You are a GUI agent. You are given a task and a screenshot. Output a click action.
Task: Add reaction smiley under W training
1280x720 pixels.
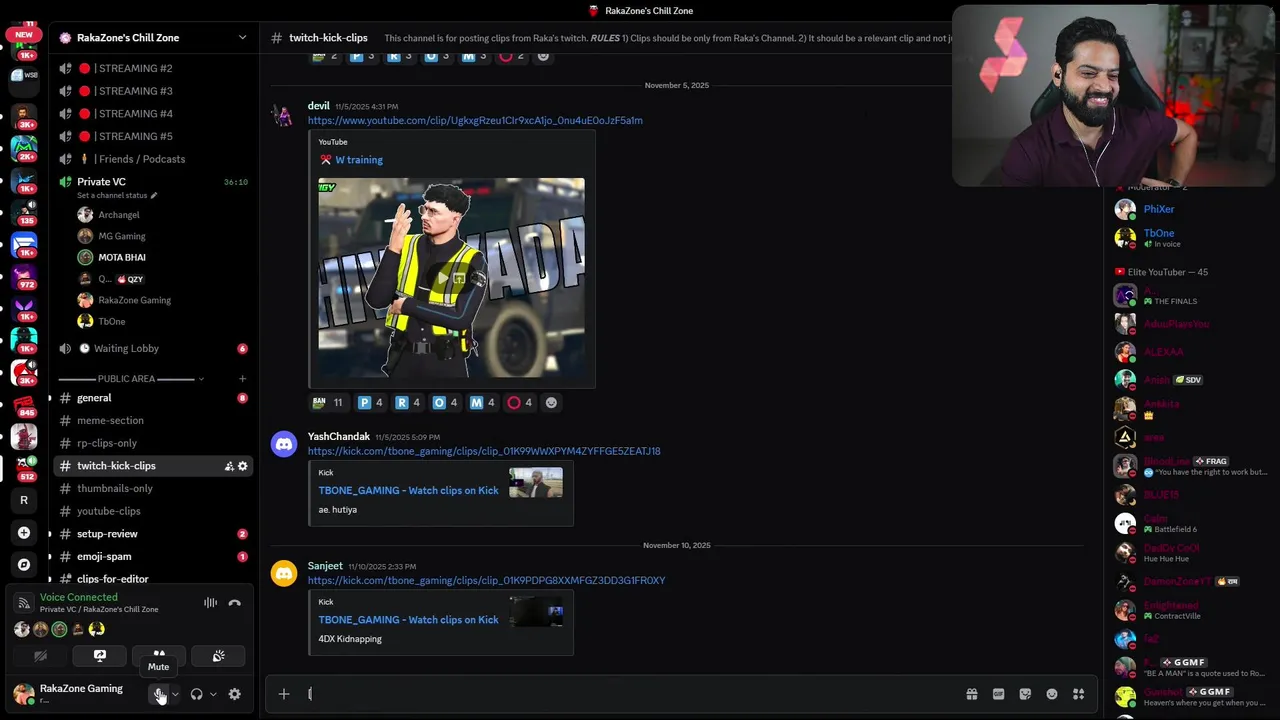click(551, 403)
